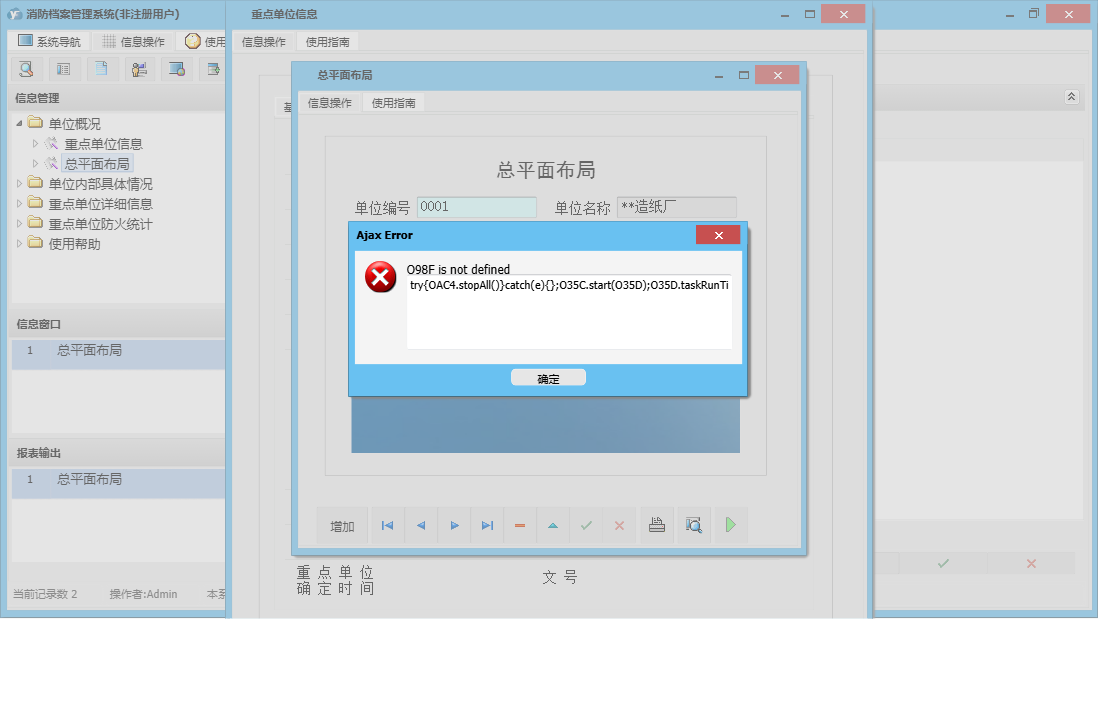Open 信息操作 menu in 重点单位信息 window
Image resolution: width=1098 pixels, height=705 pixels.
[263, 42]
